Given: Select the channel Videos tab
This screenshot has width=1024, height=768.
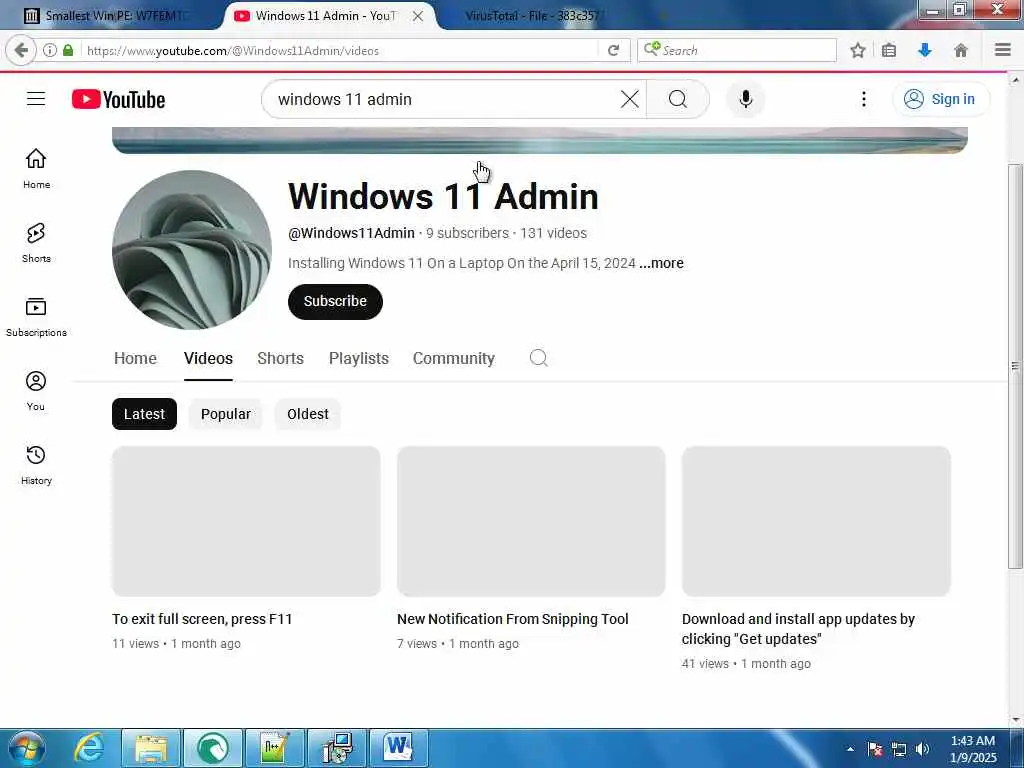Looking at the screenshot, I should click(208, 359).
